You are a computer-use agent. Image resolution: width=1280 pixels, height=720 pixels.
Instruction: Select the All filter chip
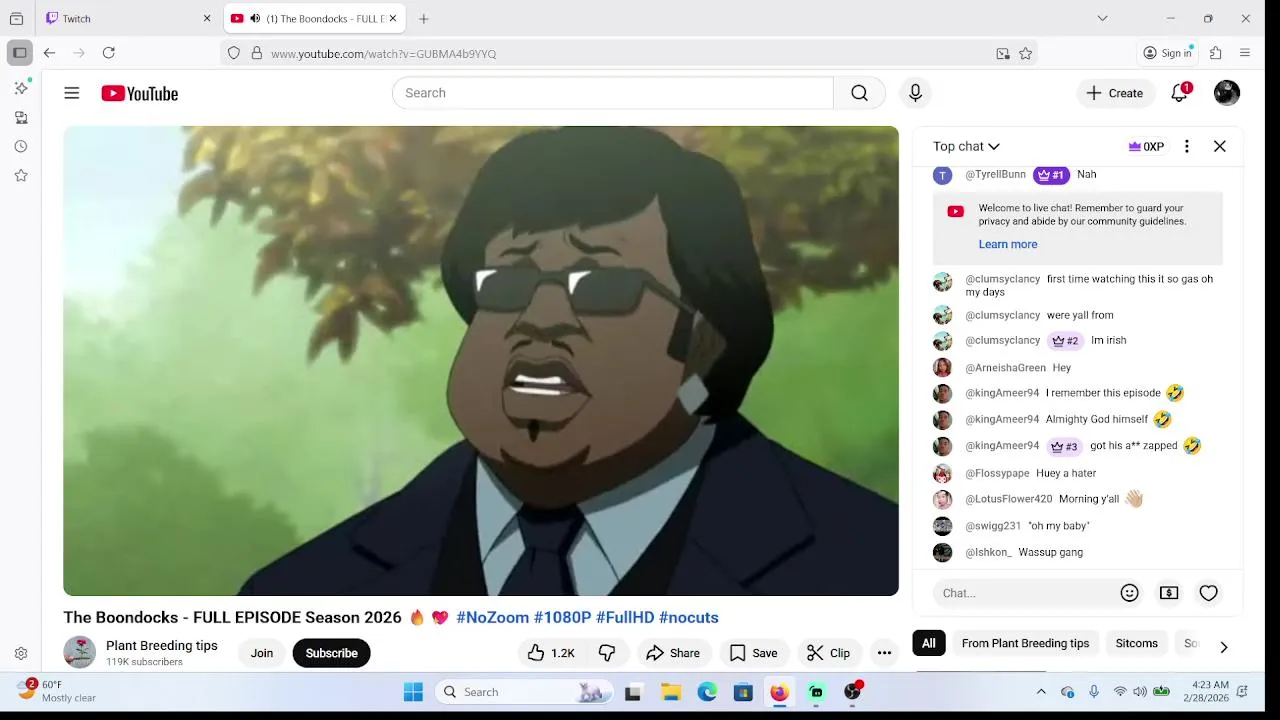tap(929, 643)
